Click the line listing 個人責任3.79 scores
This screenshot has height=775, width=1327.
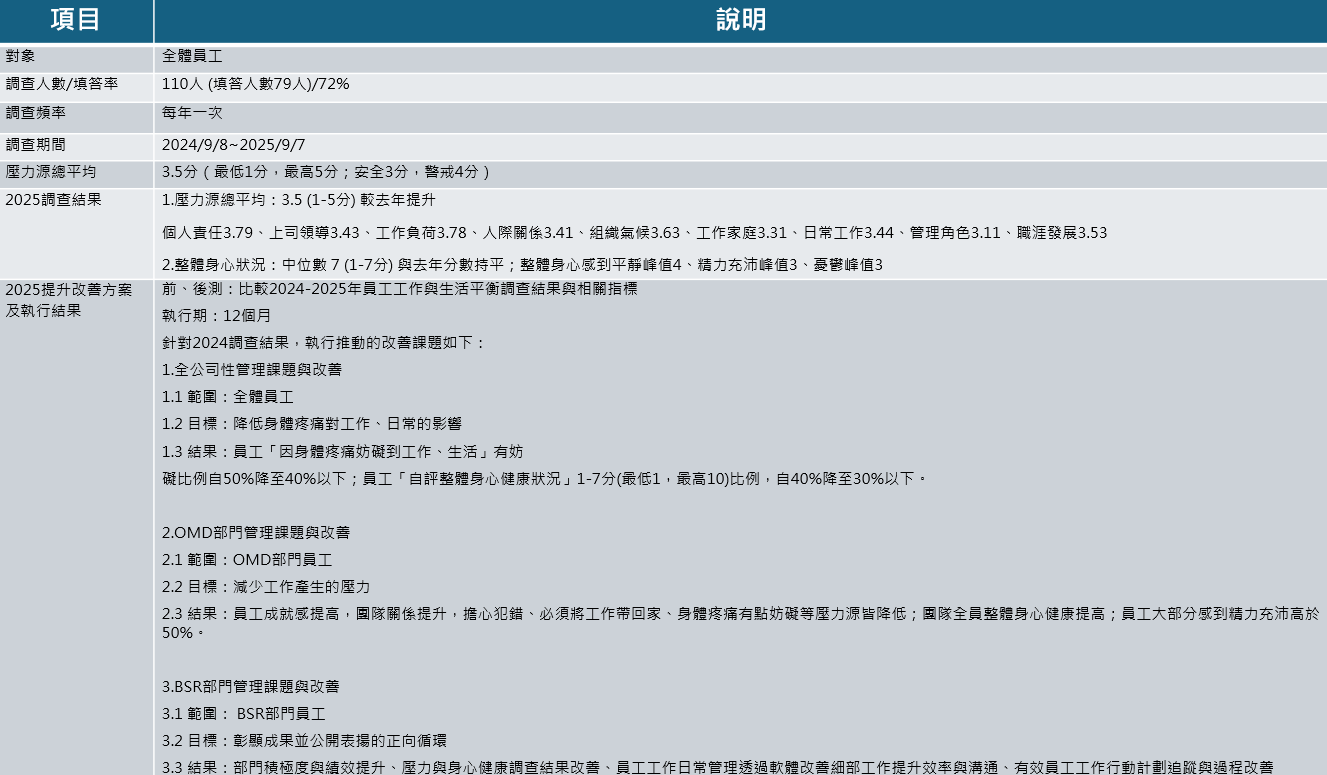[x=634, y=233]
